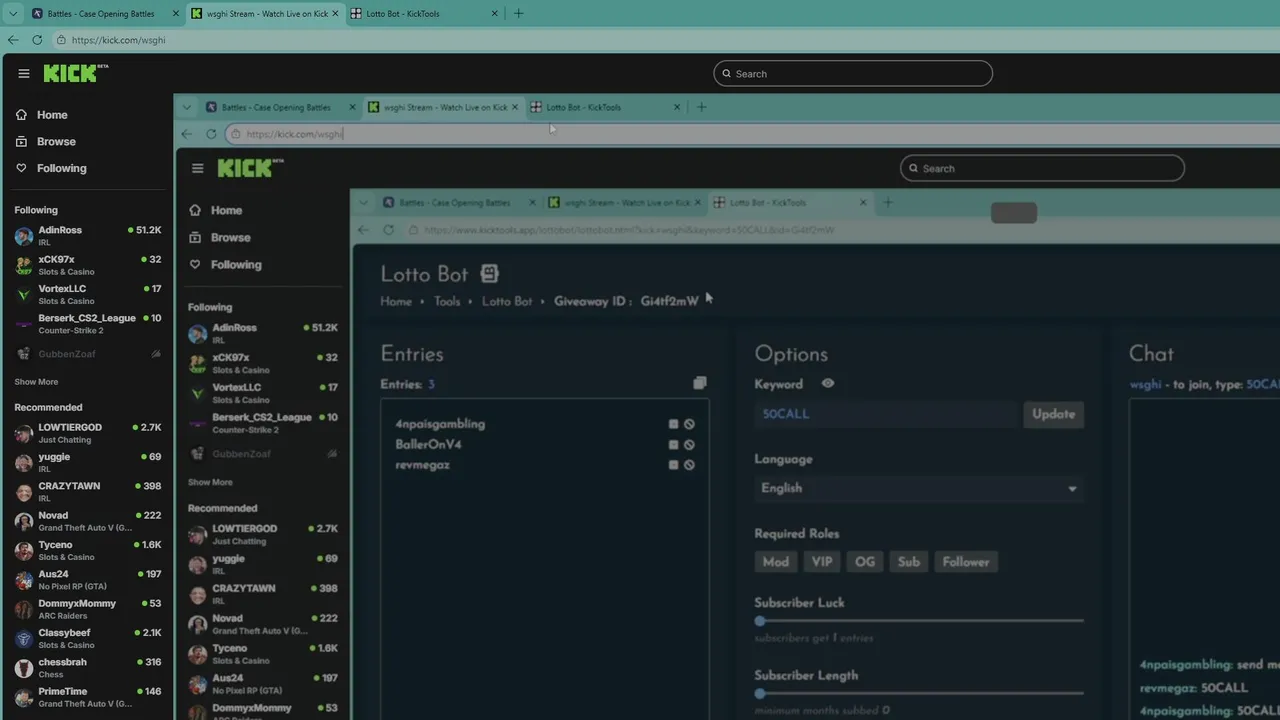This screenshot has width=1280, height=720.
Task: Expand tab search dropdown in outermost browser
Action: [x=13, y=13]
